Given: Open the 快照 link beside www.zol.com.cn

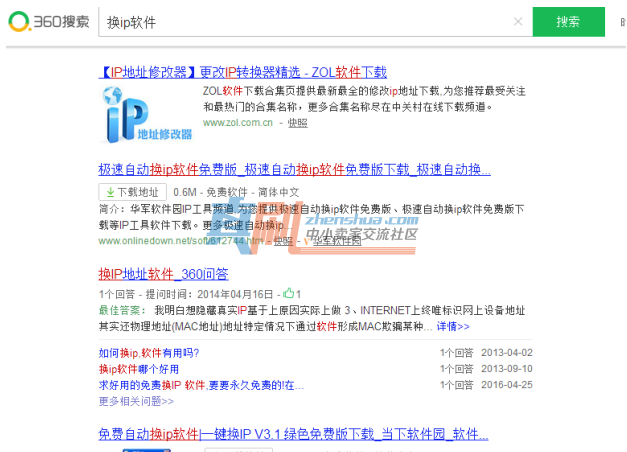Looking at the screenshot, I should pos(298,123).
